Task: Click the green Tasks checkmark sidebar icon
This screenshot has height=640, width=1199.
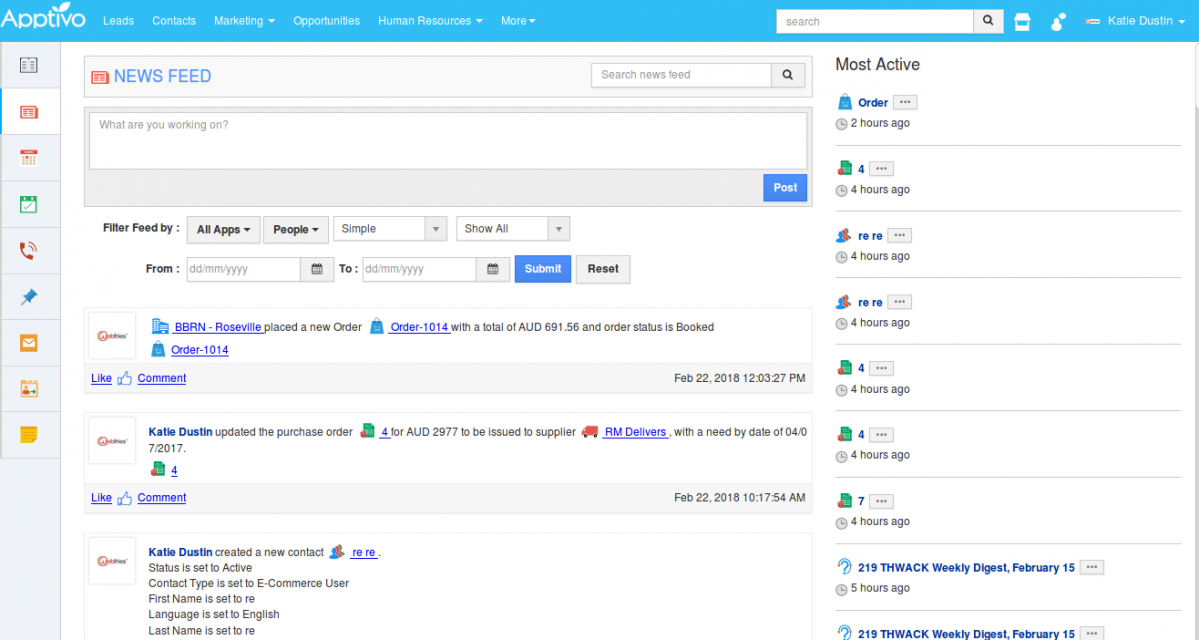Action: pos(29,205)
